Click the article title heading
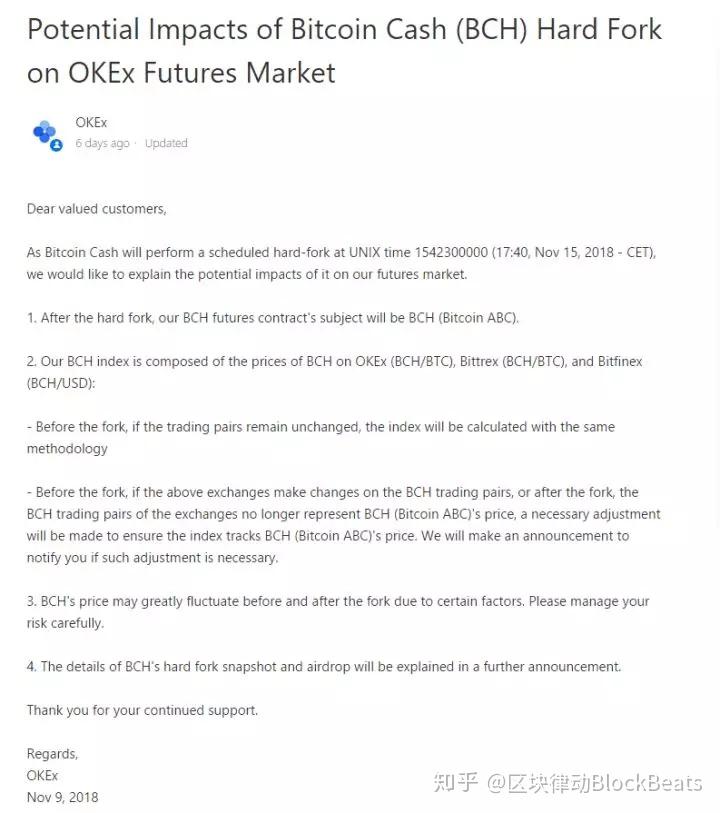 (x=344, y=50)
